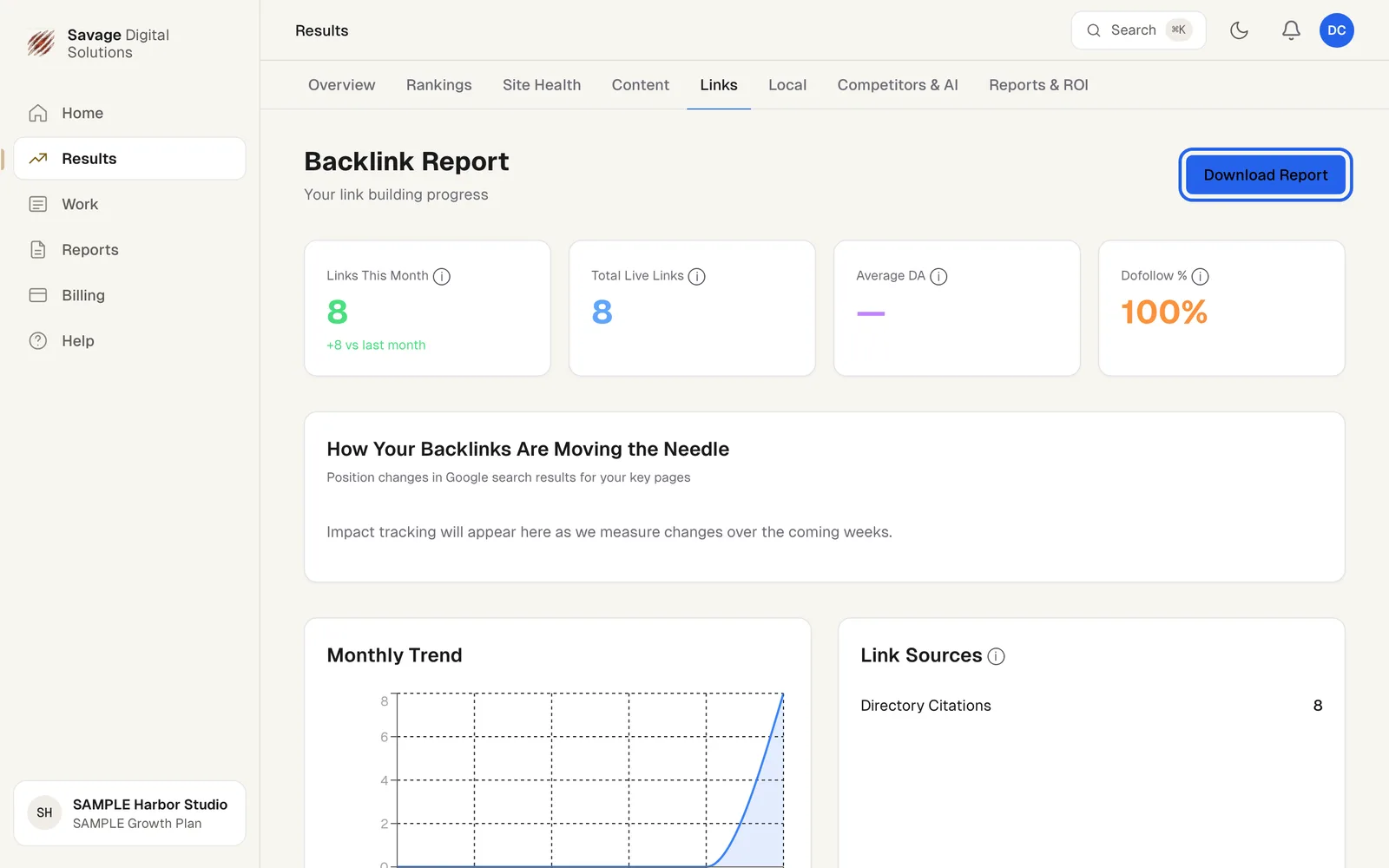Open notifications with the bell icon

click(1291, 30)
